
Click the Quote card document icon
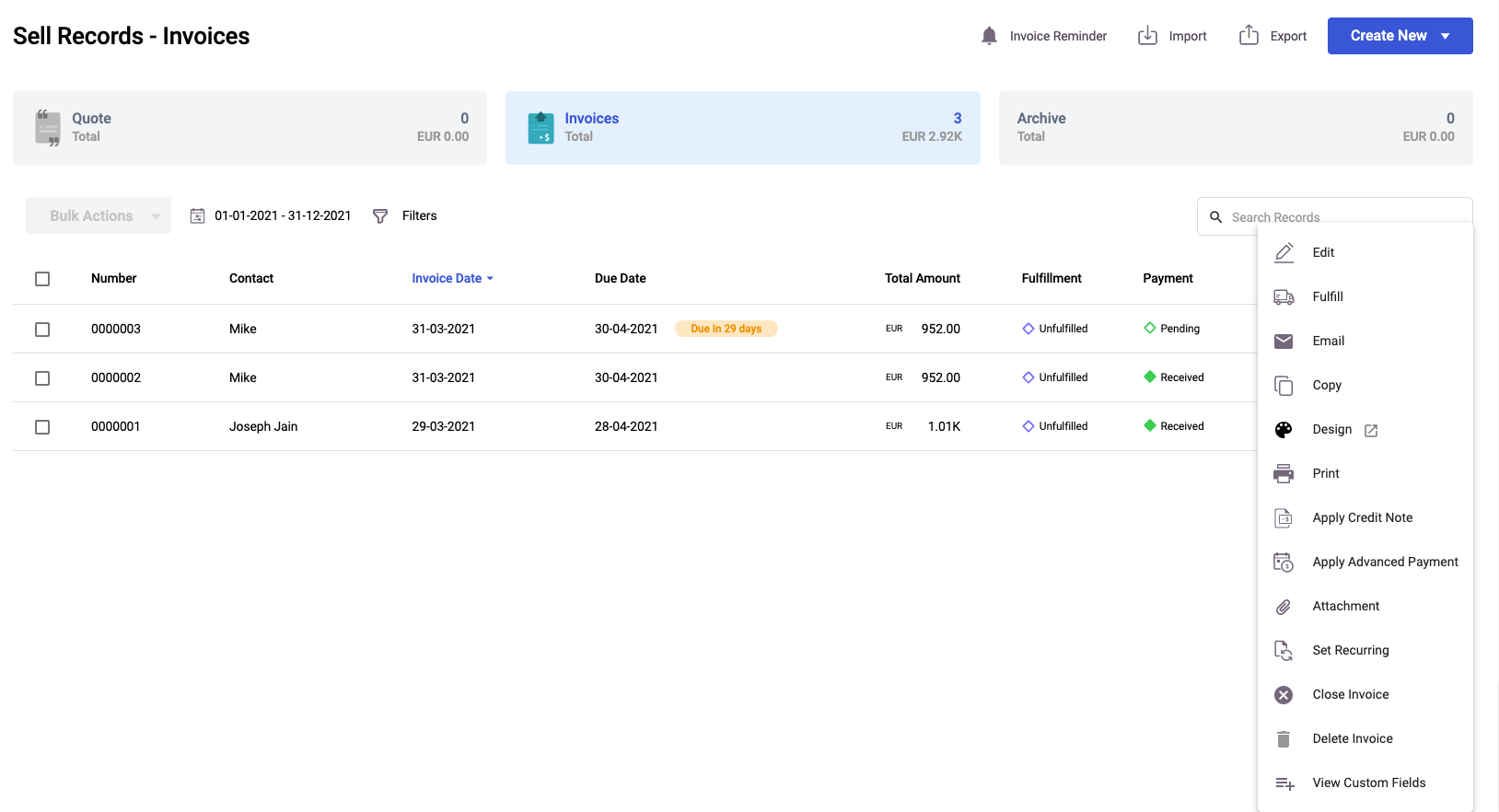pyautogui.click(x=48, y=128)
